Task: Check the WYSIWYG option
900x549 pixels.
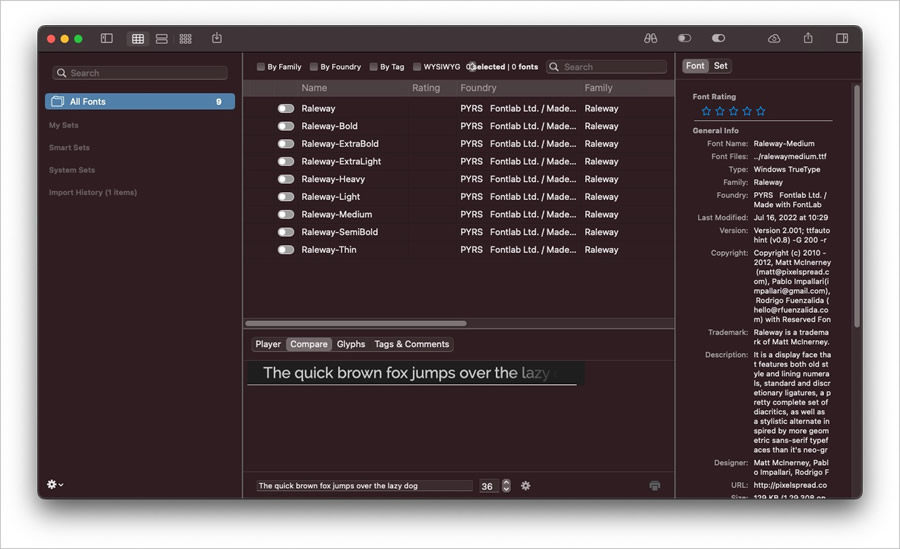Action: (417, 67)
